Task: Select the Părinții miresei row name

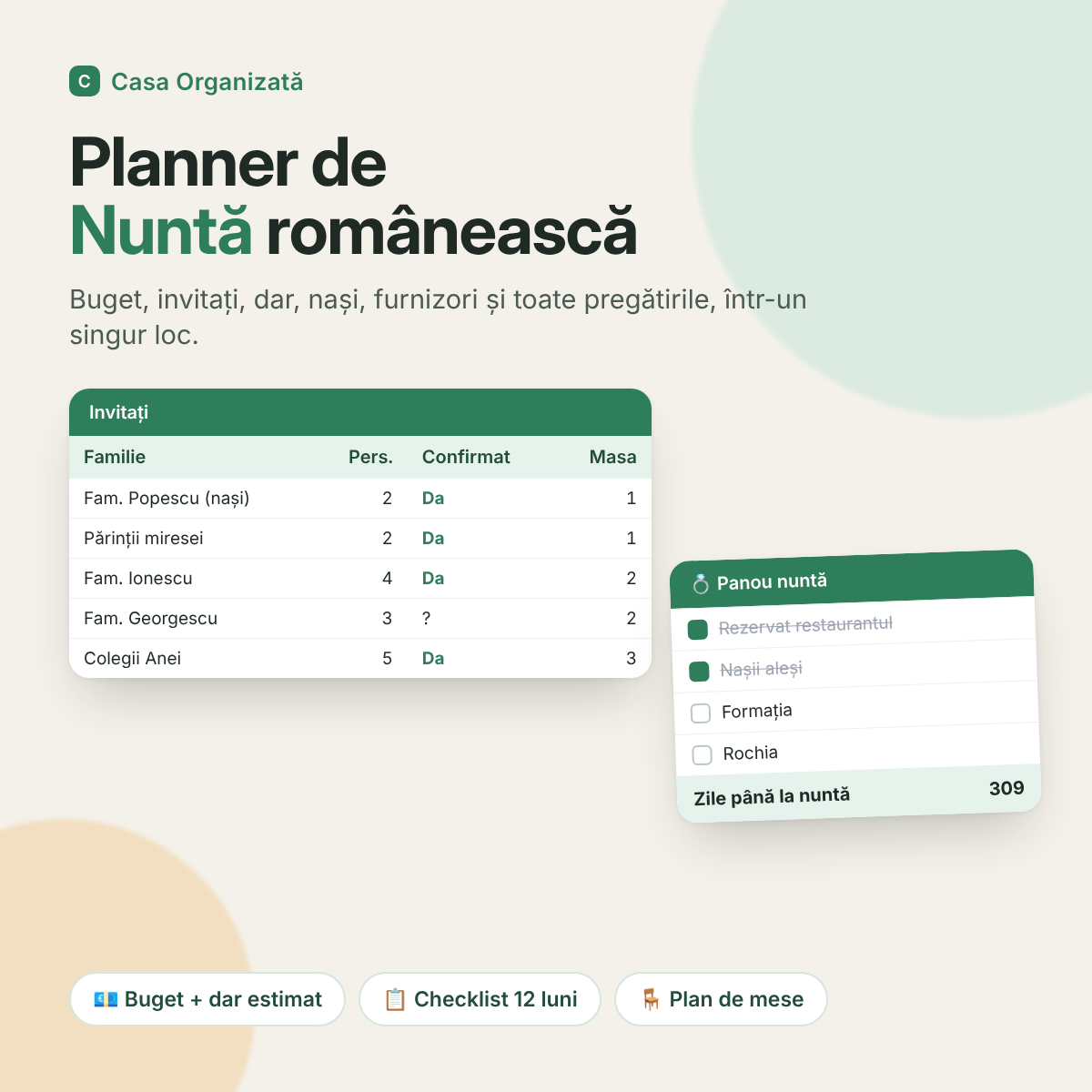Action: [x=144, y=538]
